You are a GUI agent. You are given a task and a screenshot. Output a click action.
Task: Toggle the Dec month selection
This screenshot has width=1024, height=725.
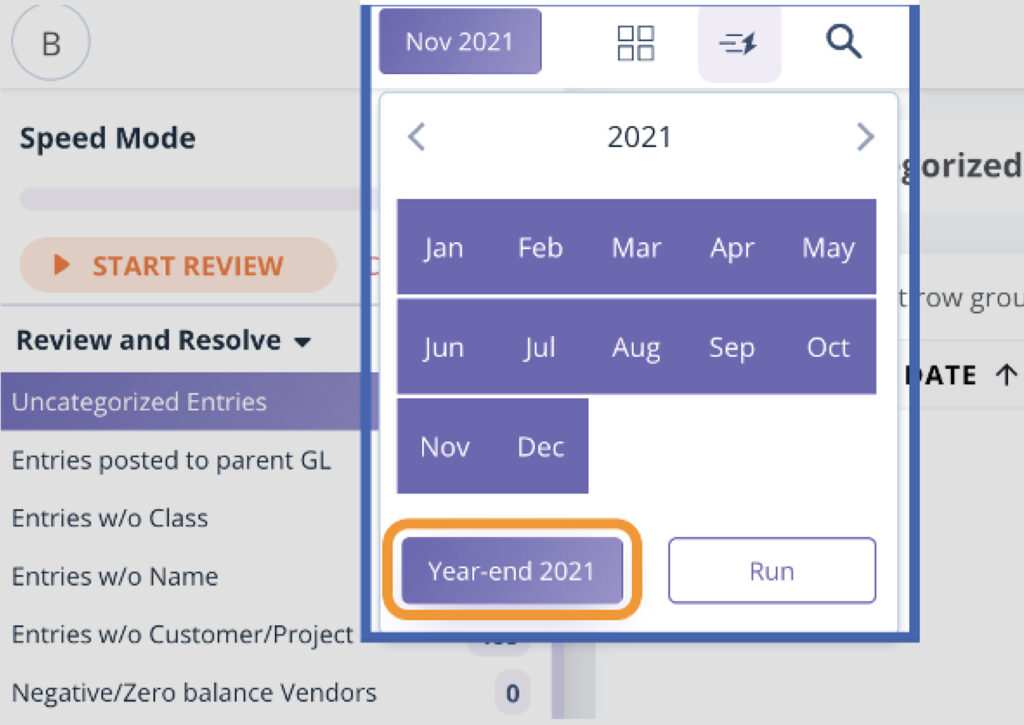[541, 447]
